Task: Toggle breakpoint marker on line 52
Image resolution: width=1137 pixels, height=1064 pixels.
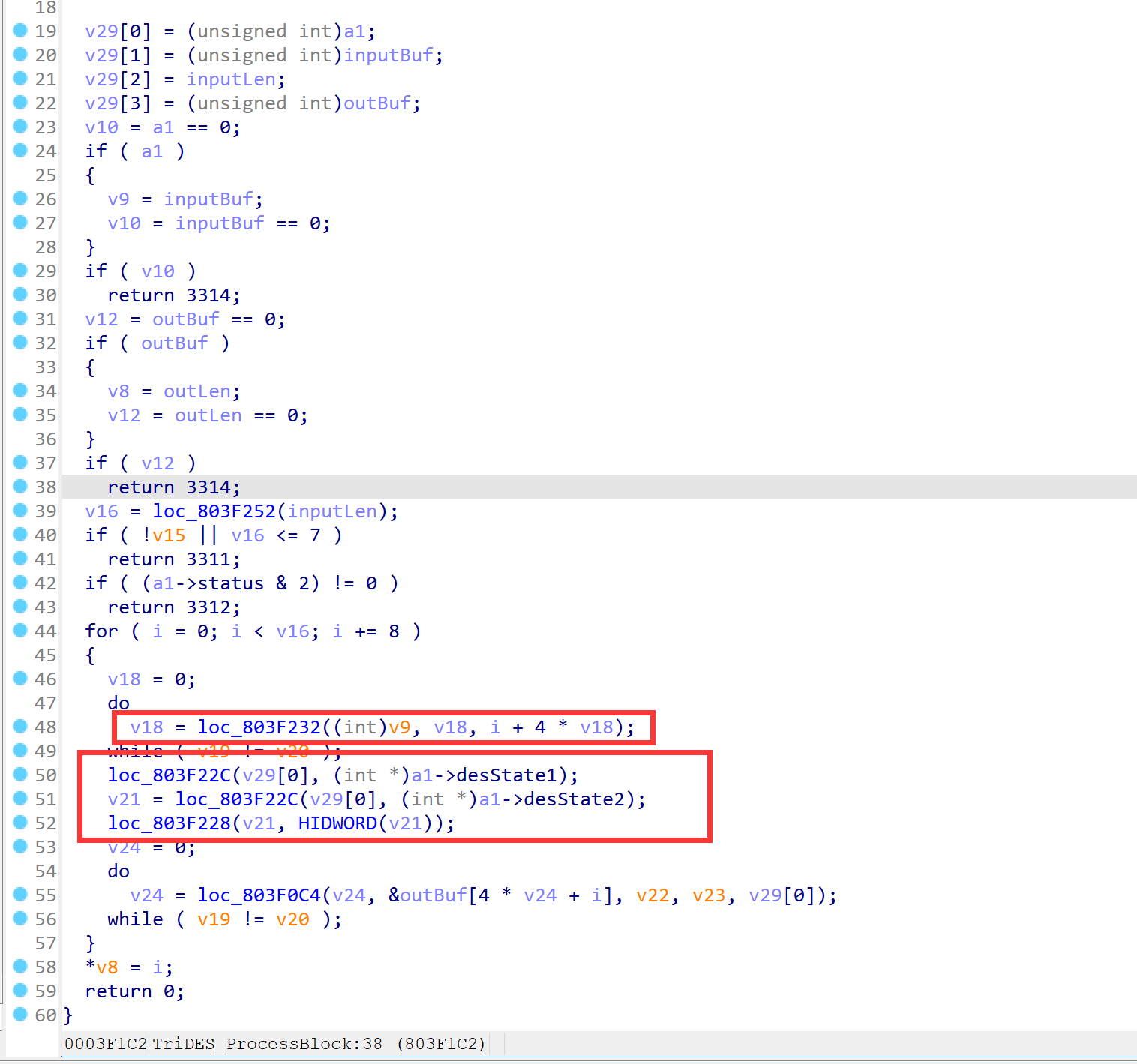Action: click(x=20, y=823)
